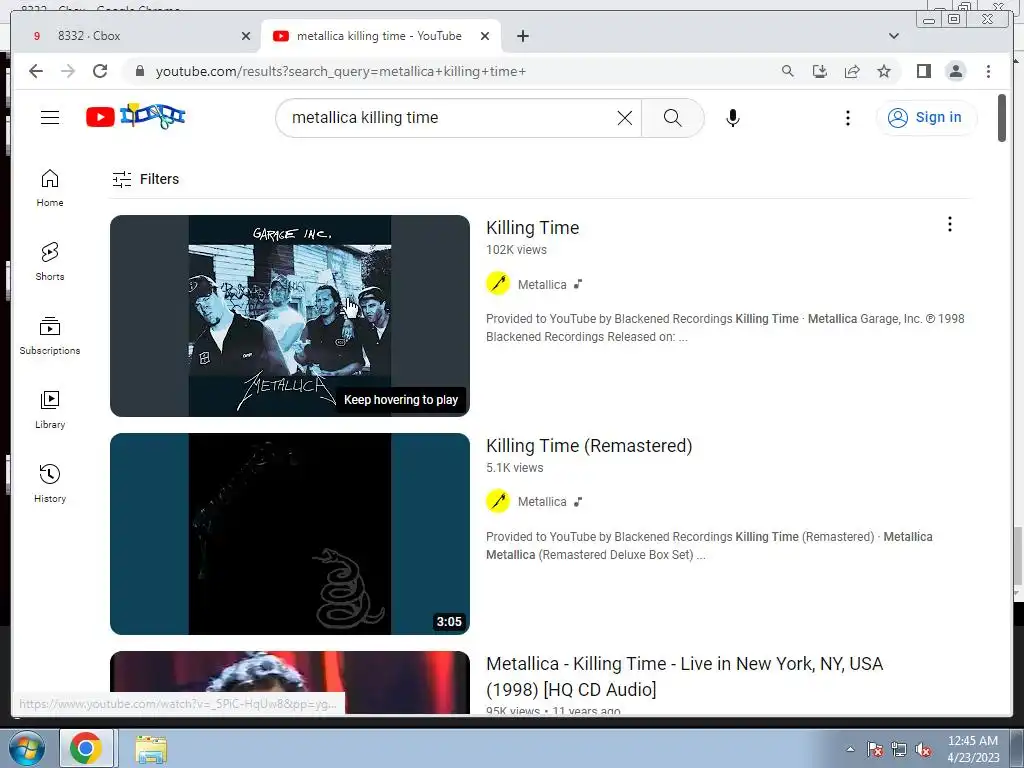Click the Action Center flag icon

pyautogui.click(x=875, y=749)
